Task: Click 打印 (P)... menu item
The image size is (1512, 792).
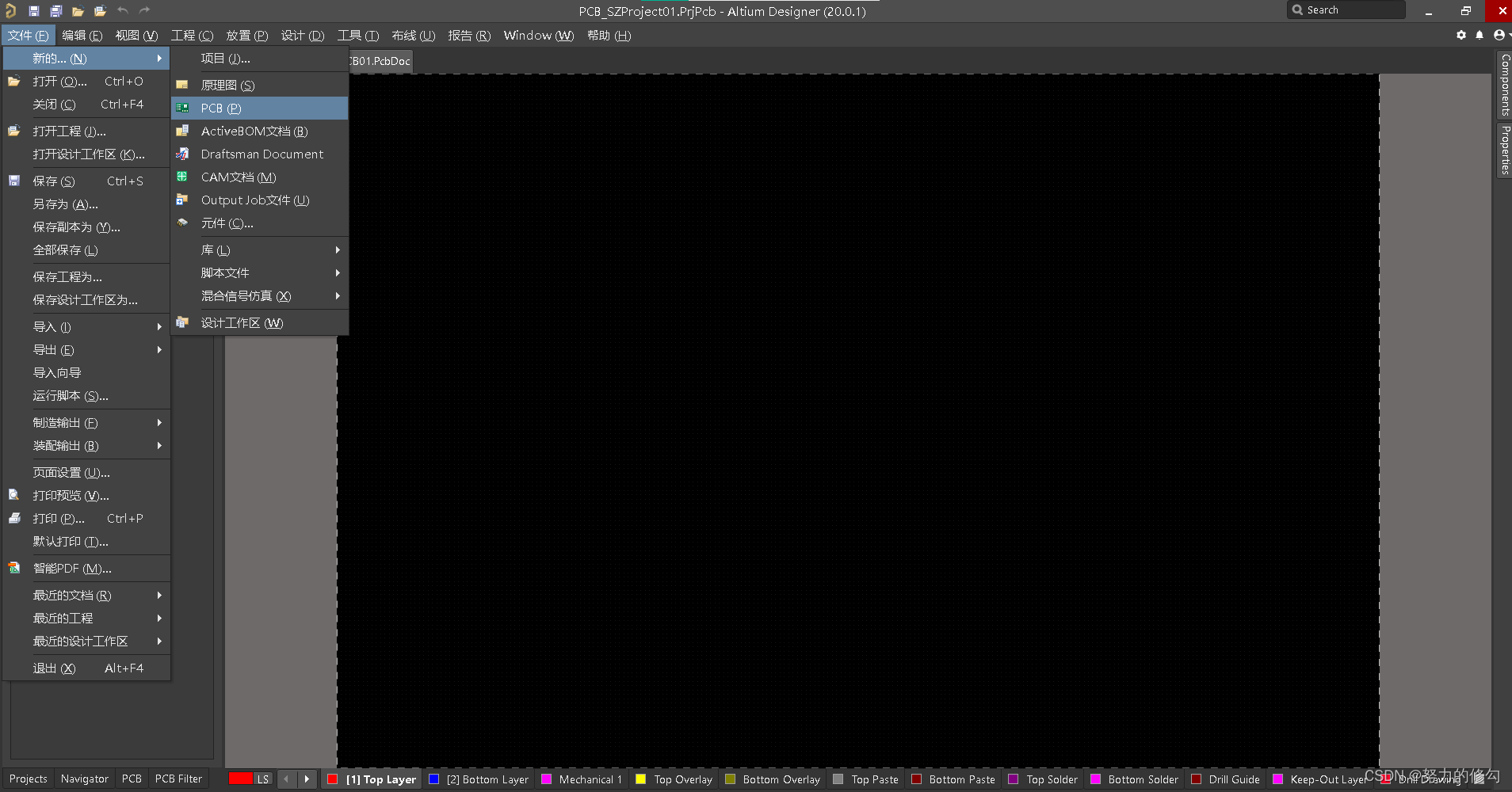Action: [x=86, y=518]
